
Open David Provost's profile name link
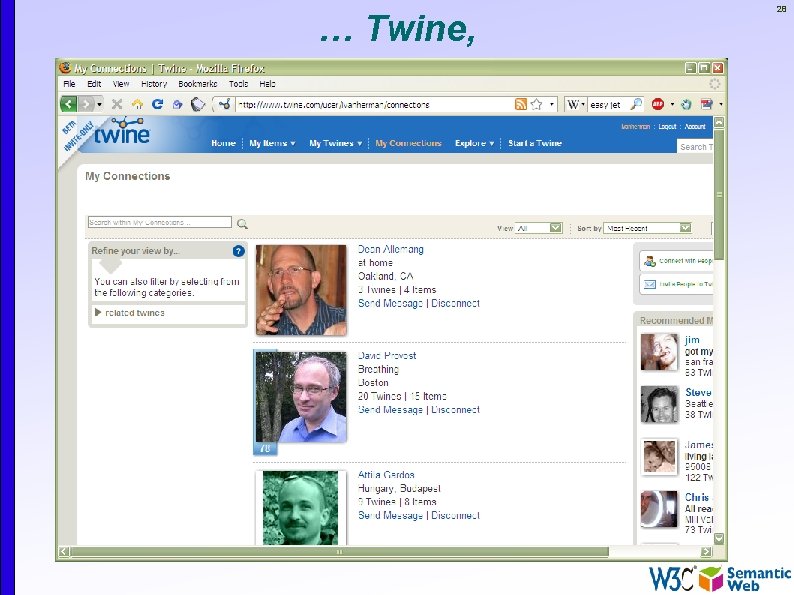(x=387, y=356)
